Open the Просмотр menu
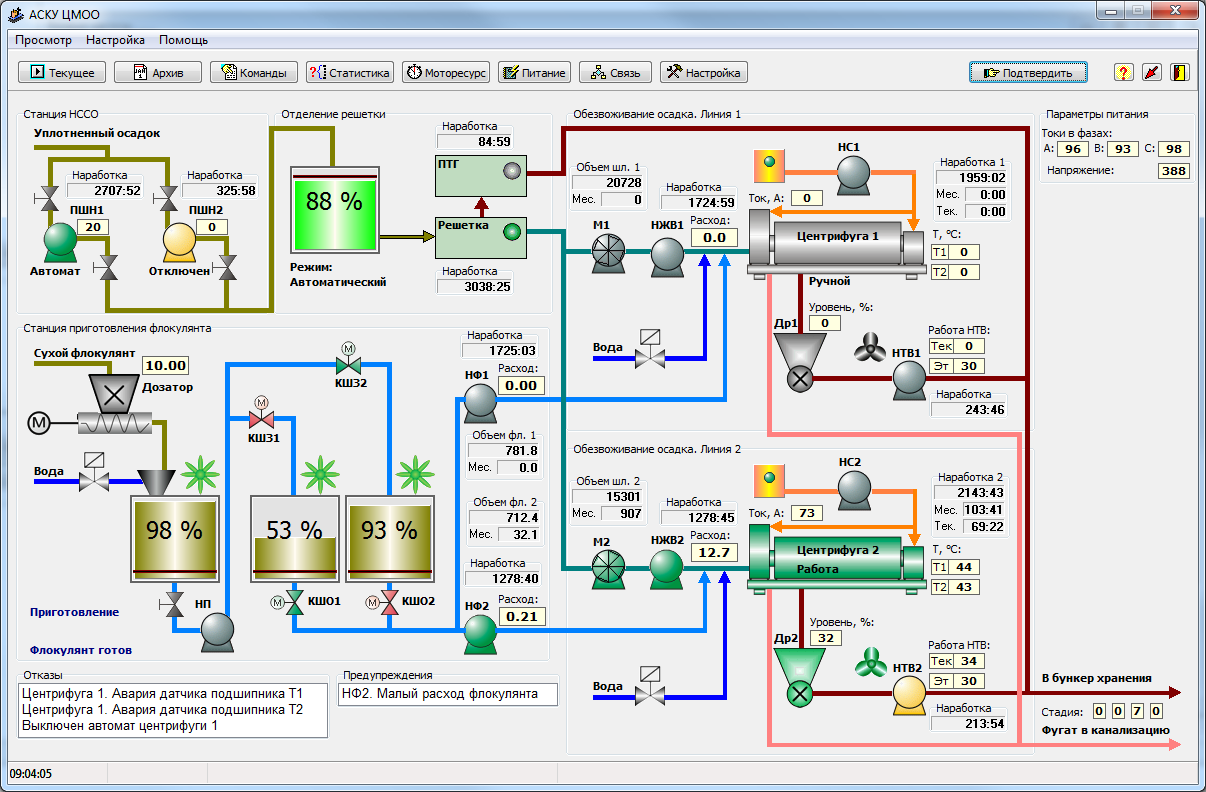The image size is (1206, 792). 43,40
